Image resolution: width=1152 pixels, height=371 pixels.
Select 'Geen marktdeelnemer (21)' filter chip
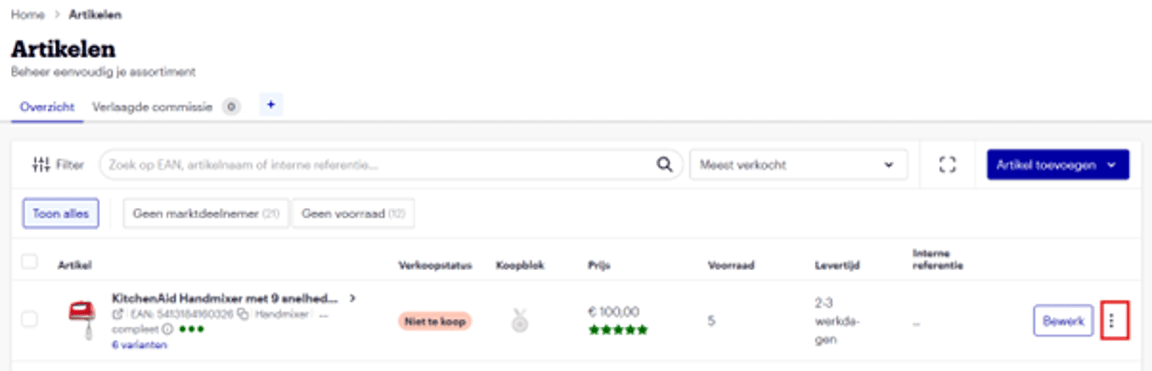[x=206, y=214]
